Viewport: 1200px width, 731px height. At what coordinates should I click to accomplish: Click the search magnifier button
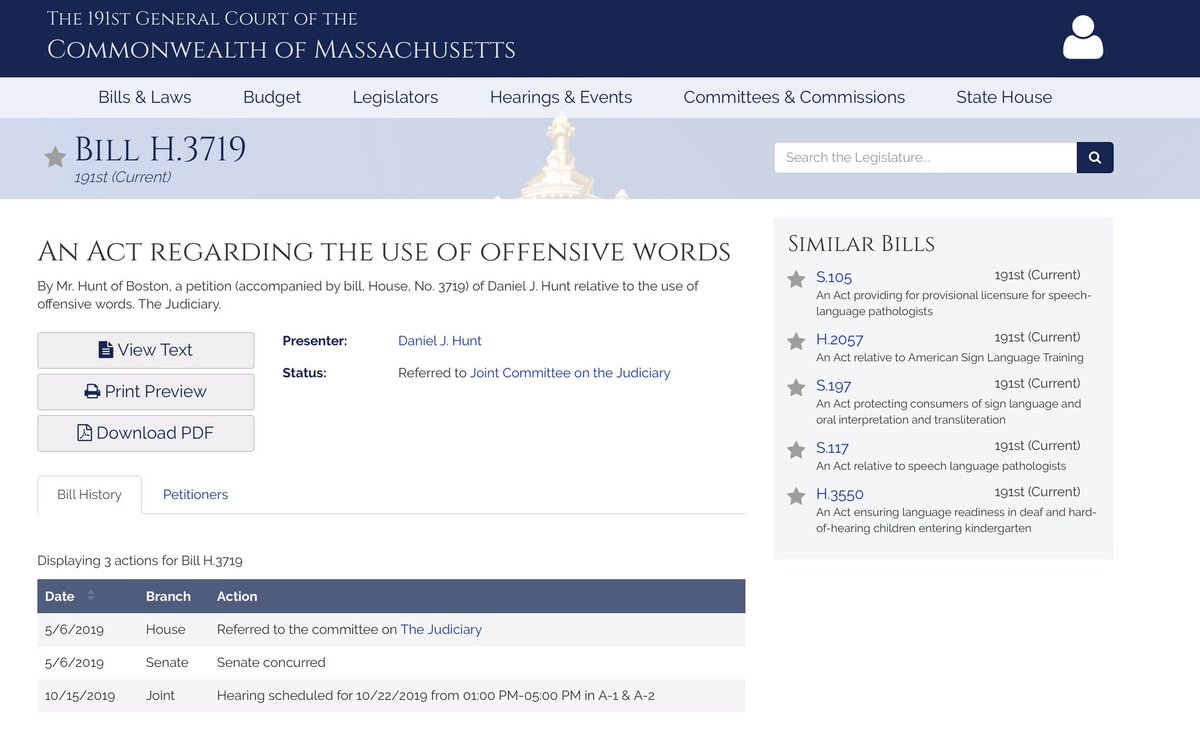point(1095,157)
